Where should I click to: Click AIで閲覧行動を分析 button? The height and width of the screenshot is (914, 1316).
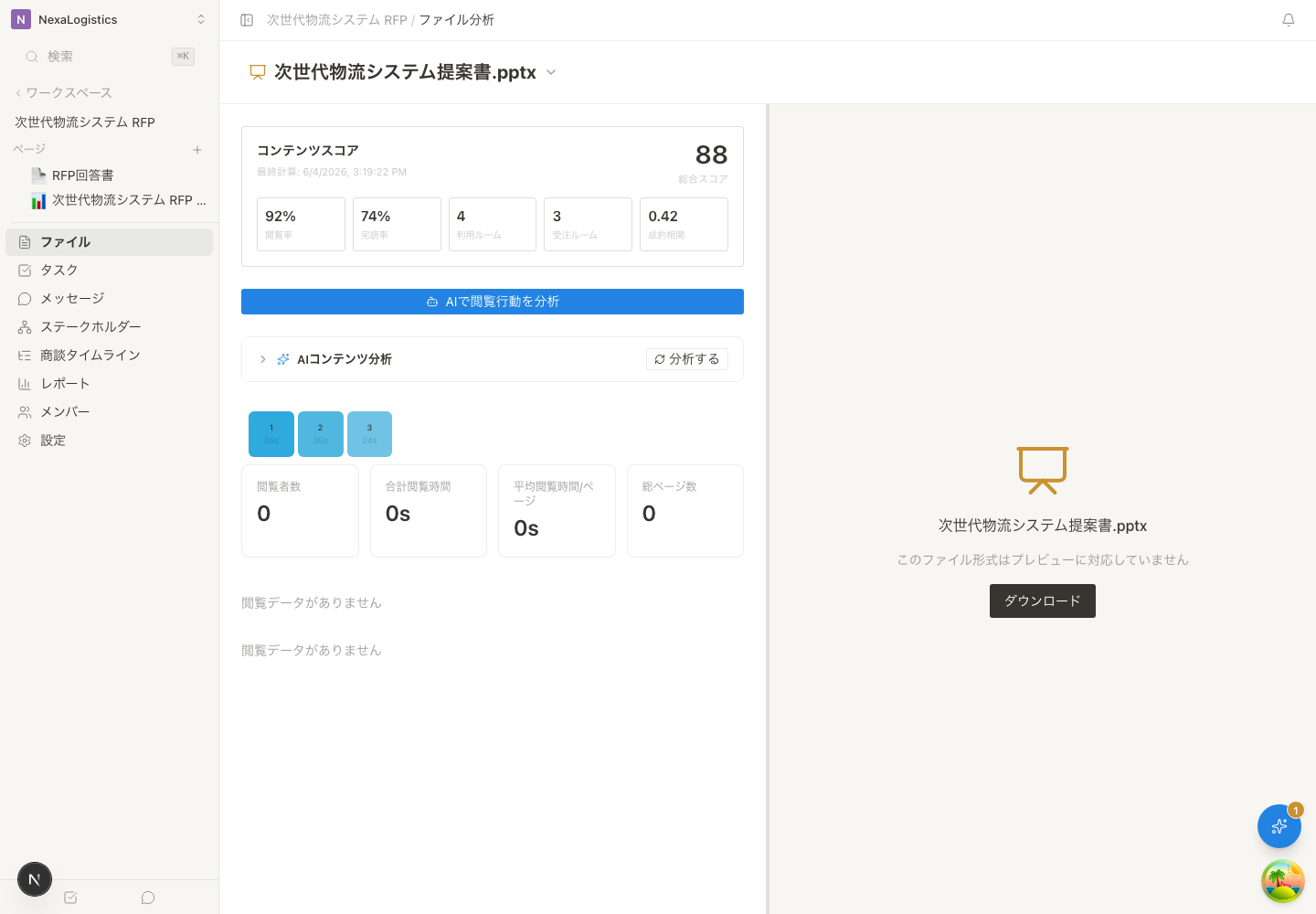pyautogui.click(x=493, y=302)
